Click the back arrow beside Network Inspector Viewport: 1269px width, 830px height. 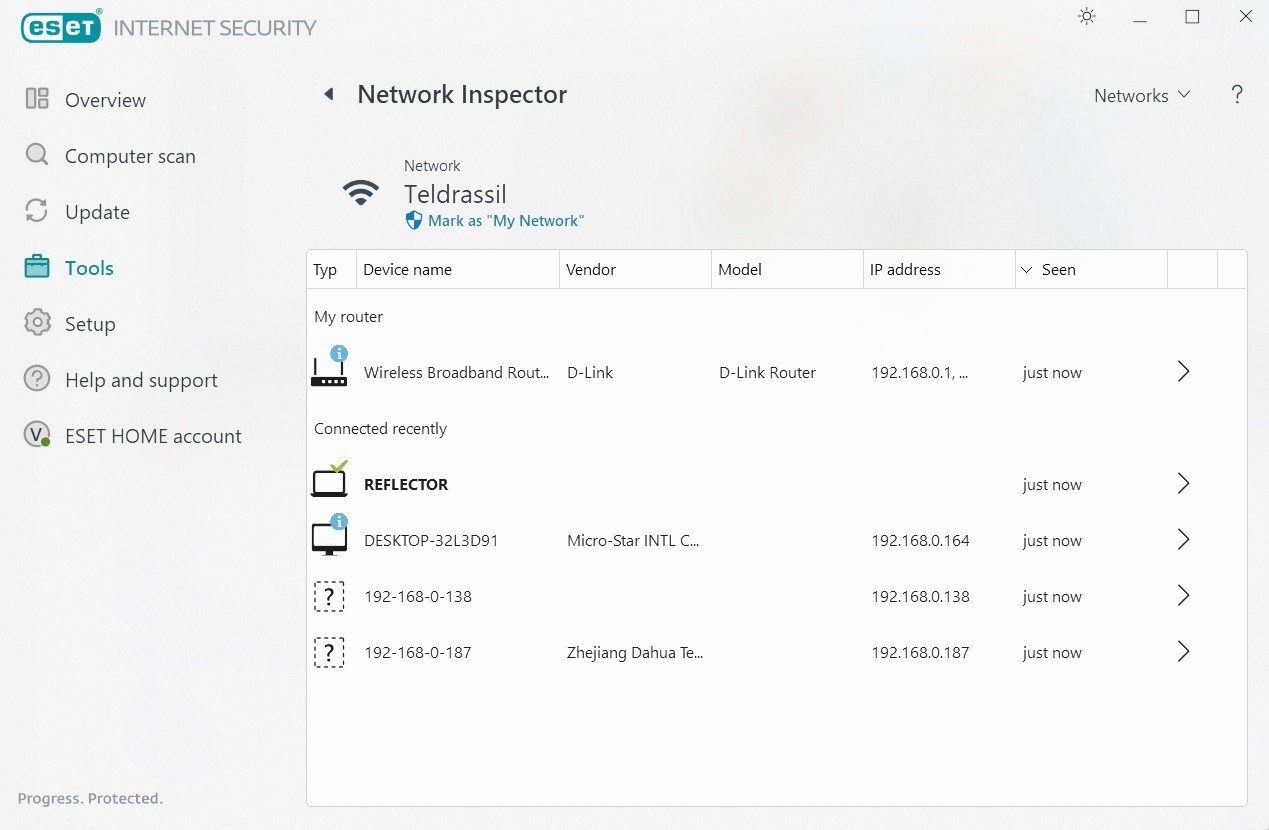(328, 95)
